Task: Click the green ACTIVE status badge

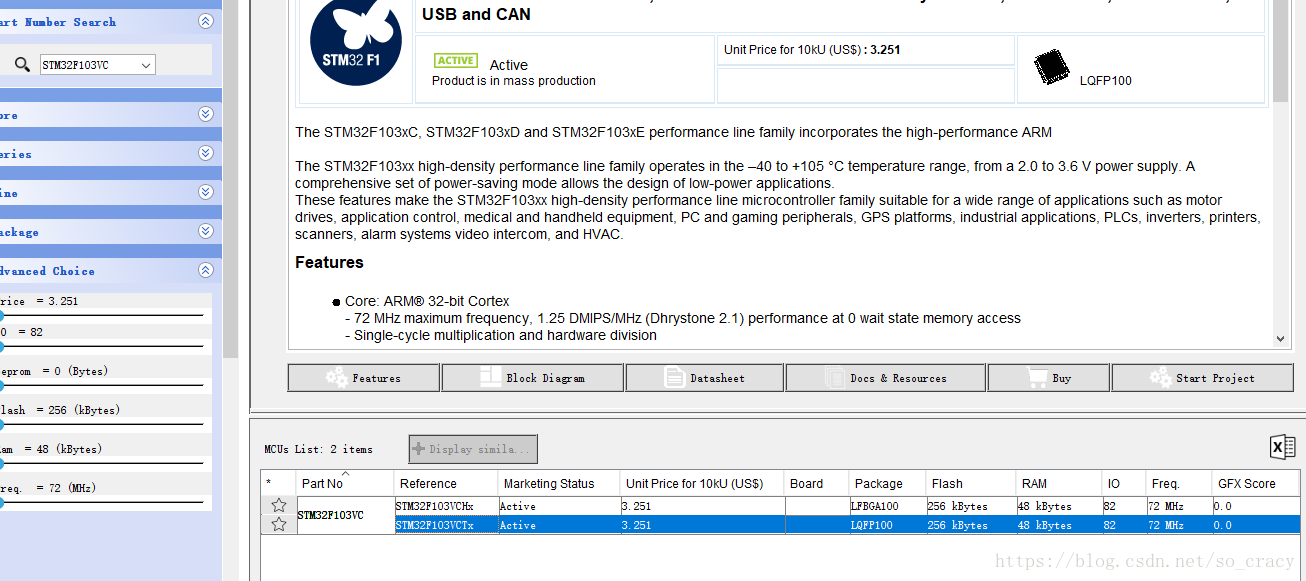Action: [x=456, y=61]
